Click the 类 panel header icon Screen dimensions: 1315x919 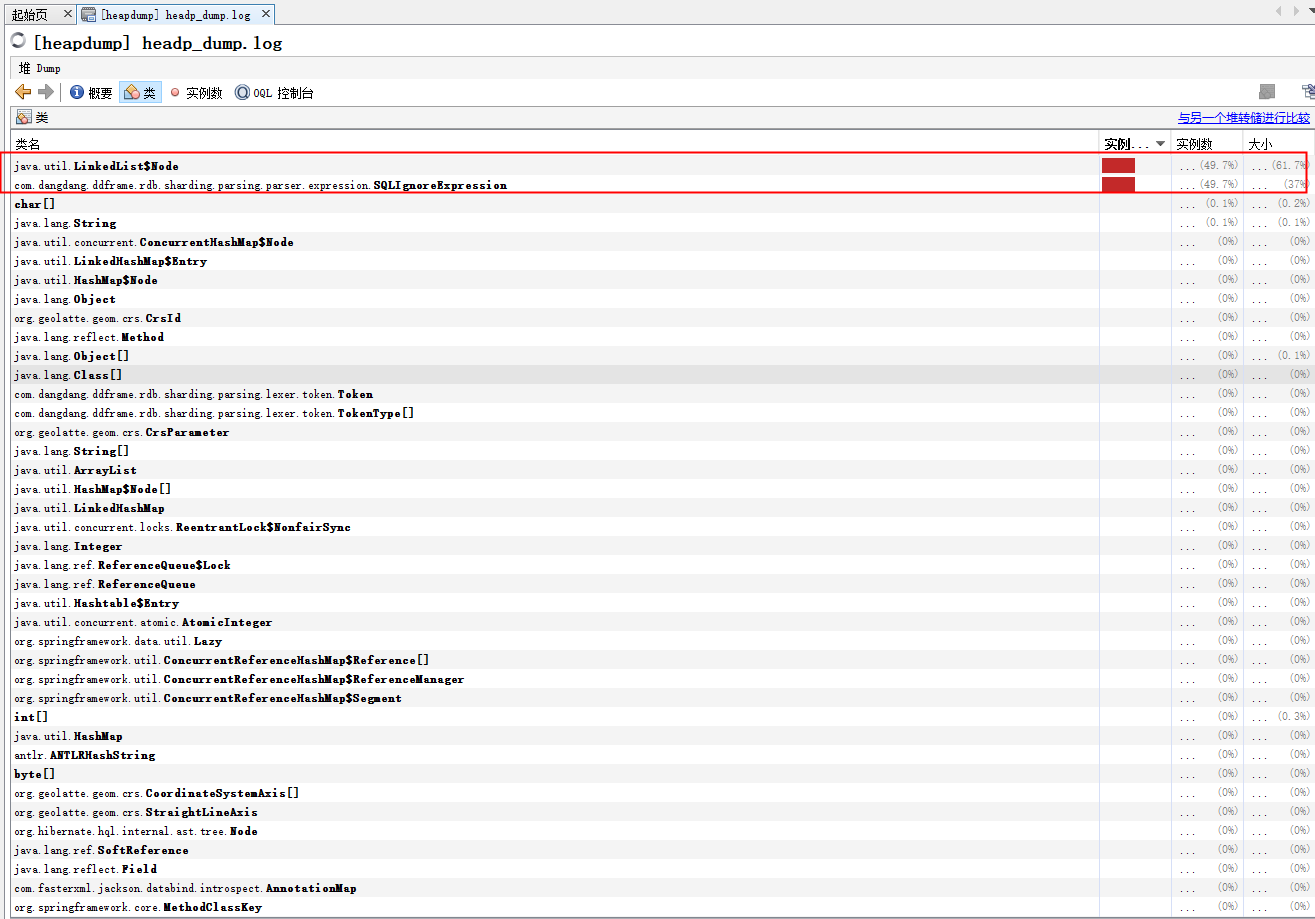point(24,117)
